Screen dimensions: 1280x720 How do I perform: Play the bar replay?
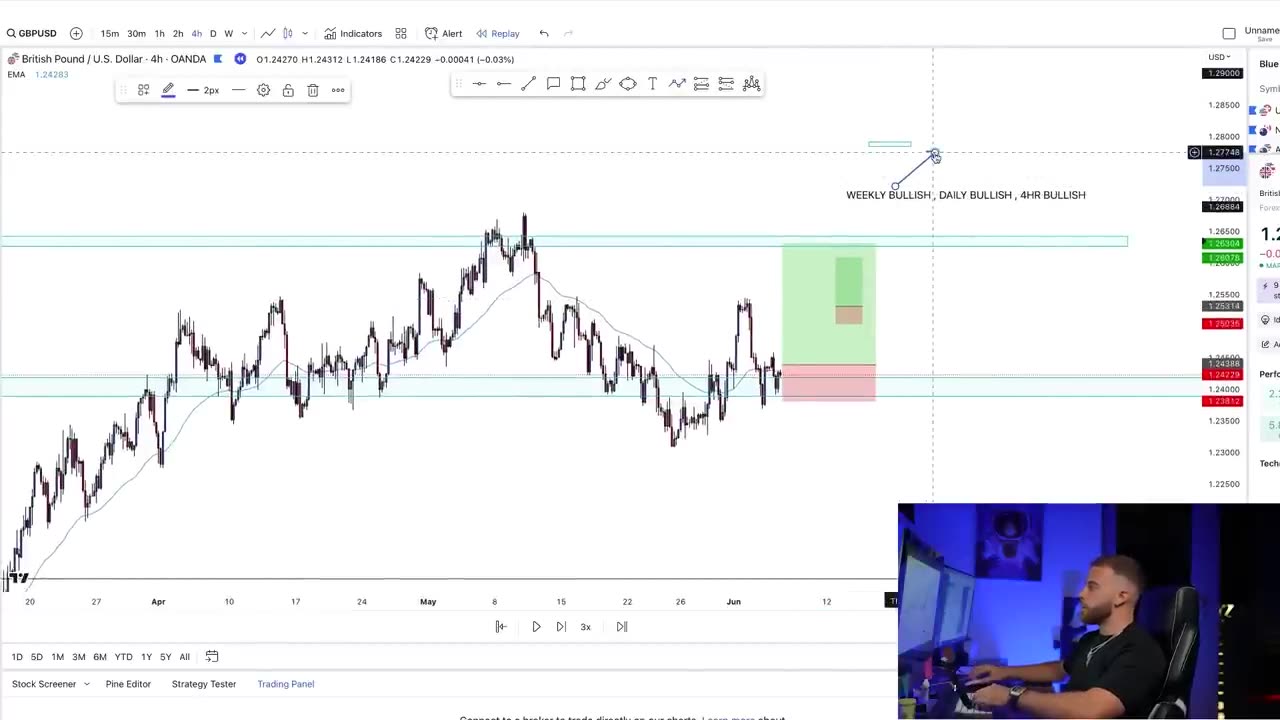click(x=536, y=627)
